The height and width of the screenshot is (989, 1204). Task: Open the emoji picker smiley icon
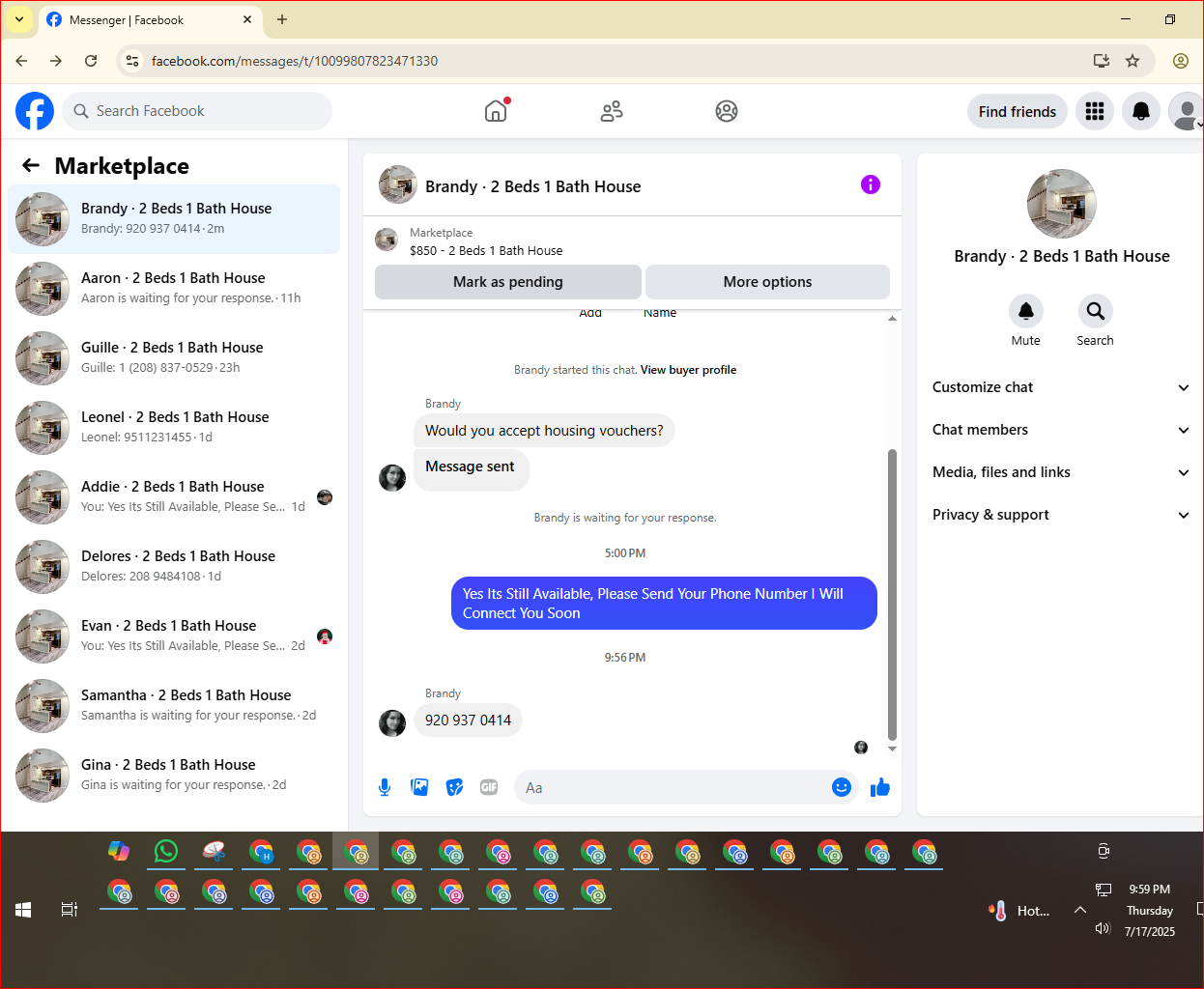(842, 787)
